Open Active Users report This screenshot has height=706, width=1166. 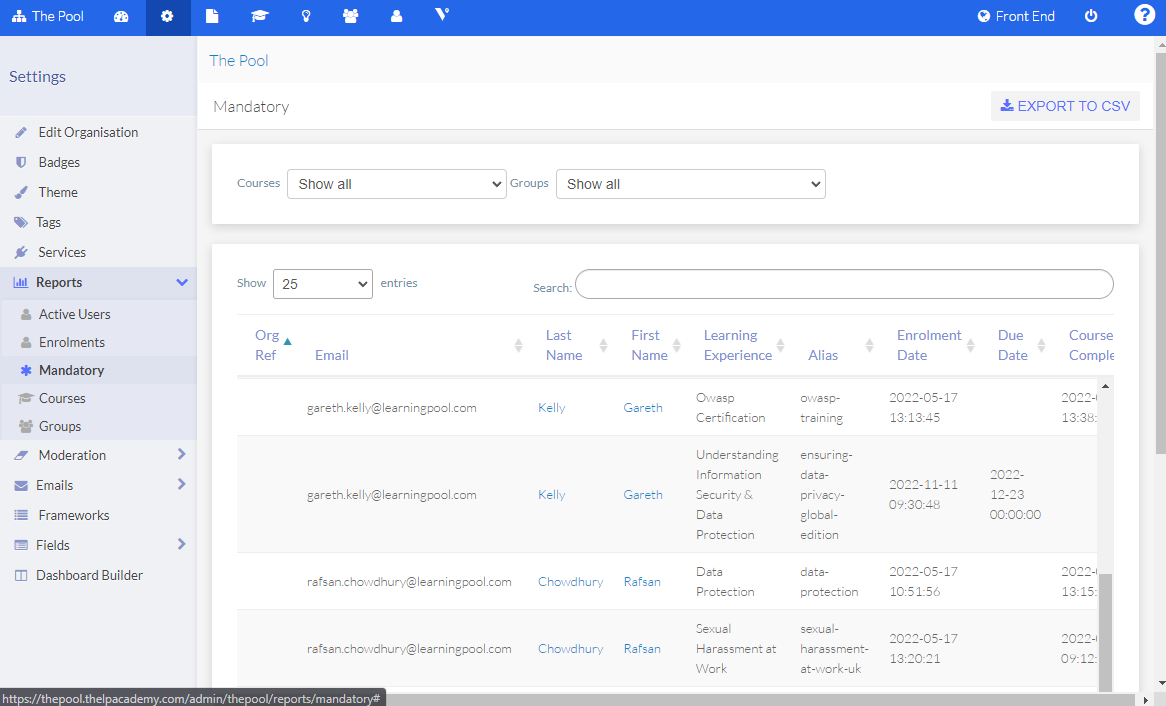pos(74,314)
